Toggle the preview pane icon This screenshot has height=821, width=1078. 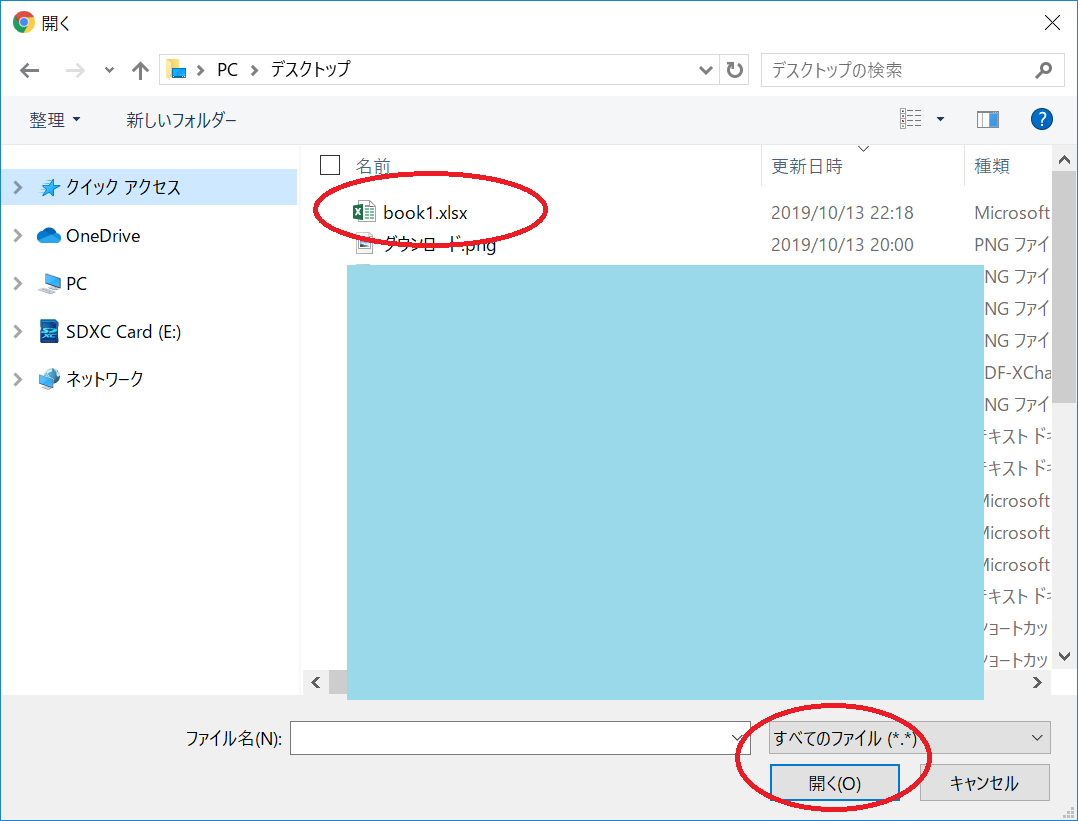[988, 120]
